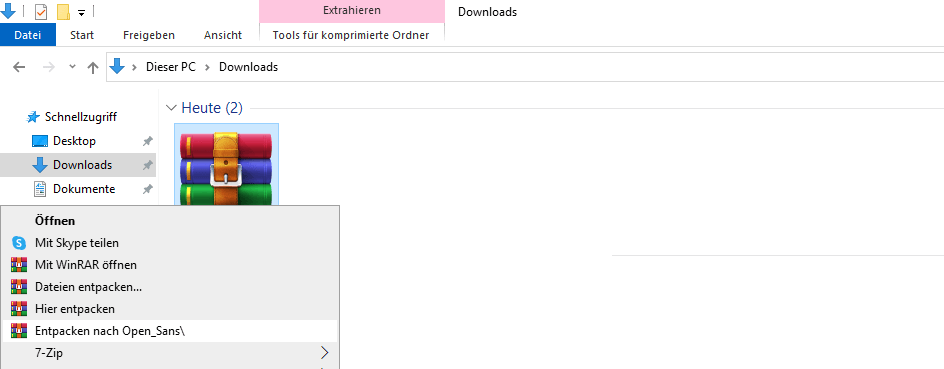Image resolution: width=944 pixels, height=369 pixels.
Task: Click the pin icon next to Dokumente
Action: click(x=147, y=190)
